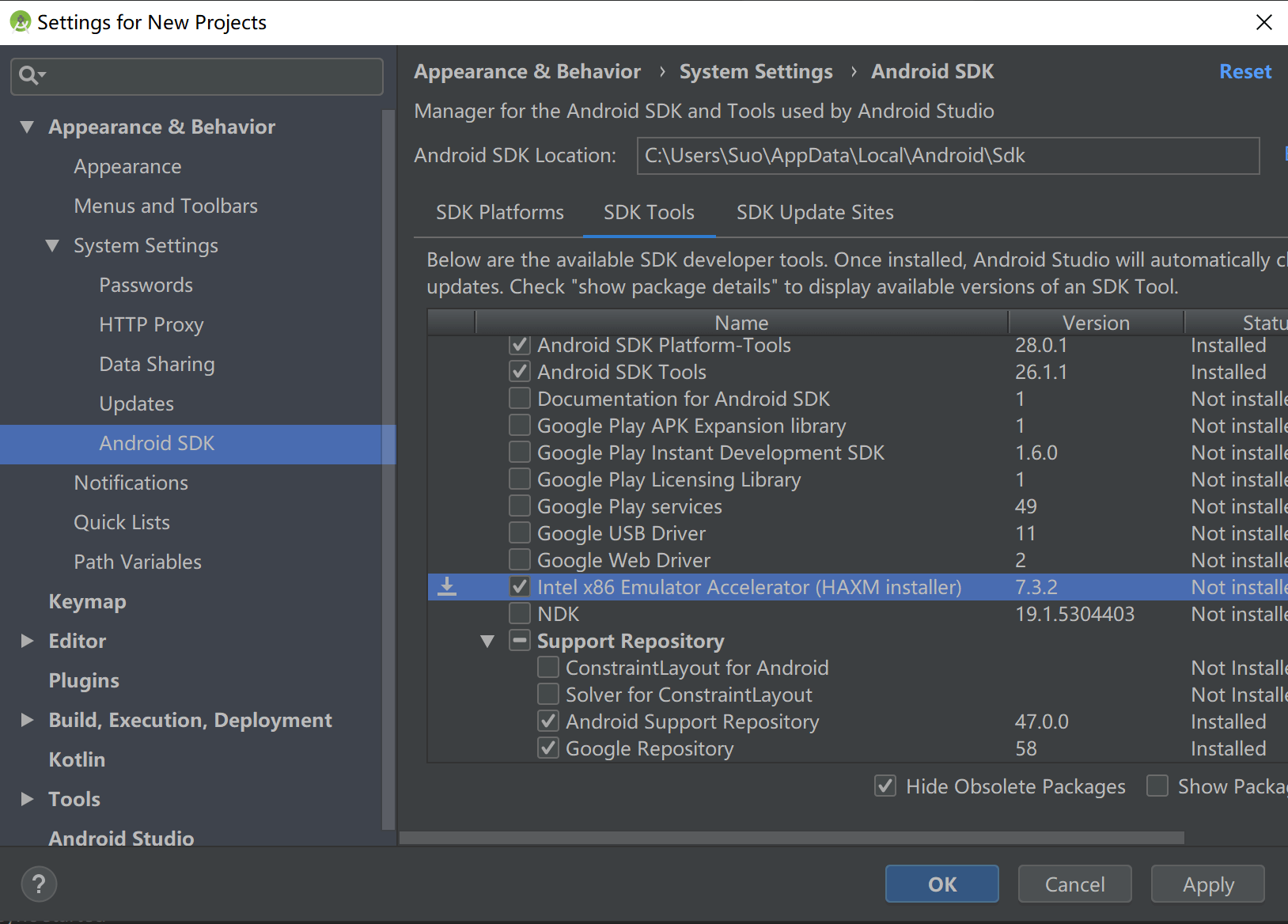This screenshot has width=1288, height=924.
Task: Uncheck Hide Obsolete Packages
Action: coord(885,786)
